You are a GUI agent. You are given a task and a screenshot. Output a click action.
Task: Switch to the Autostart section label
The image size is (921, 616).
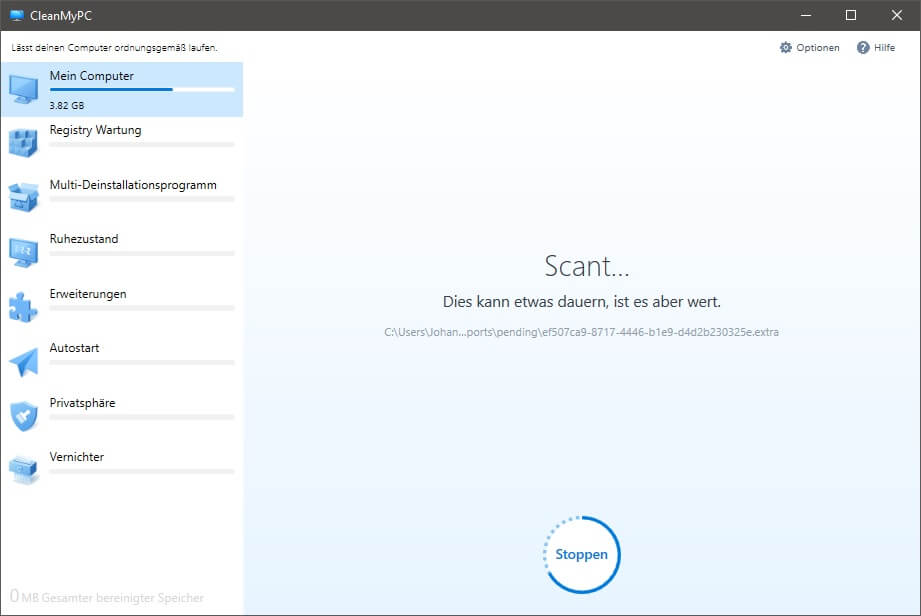coord(75,348)
